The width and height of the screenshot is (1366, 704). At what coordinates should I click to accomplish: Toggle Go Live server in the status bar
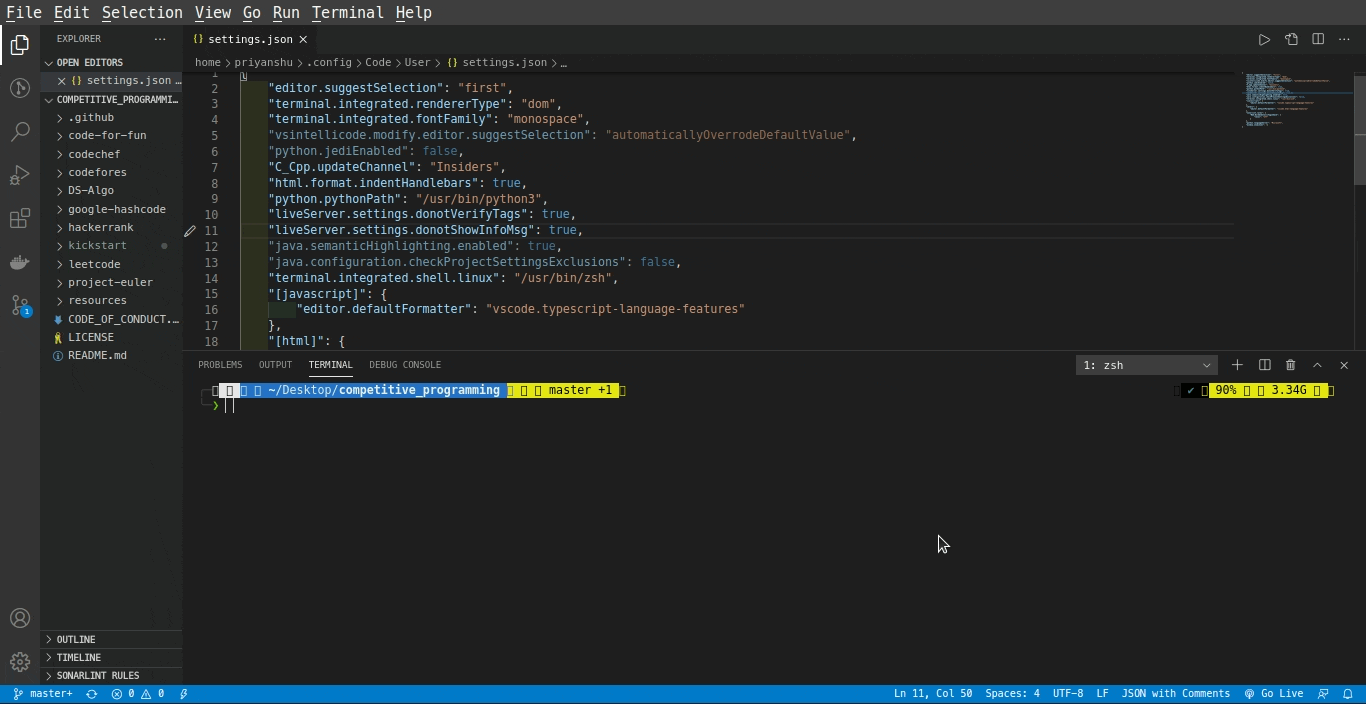coord(1276,693)
